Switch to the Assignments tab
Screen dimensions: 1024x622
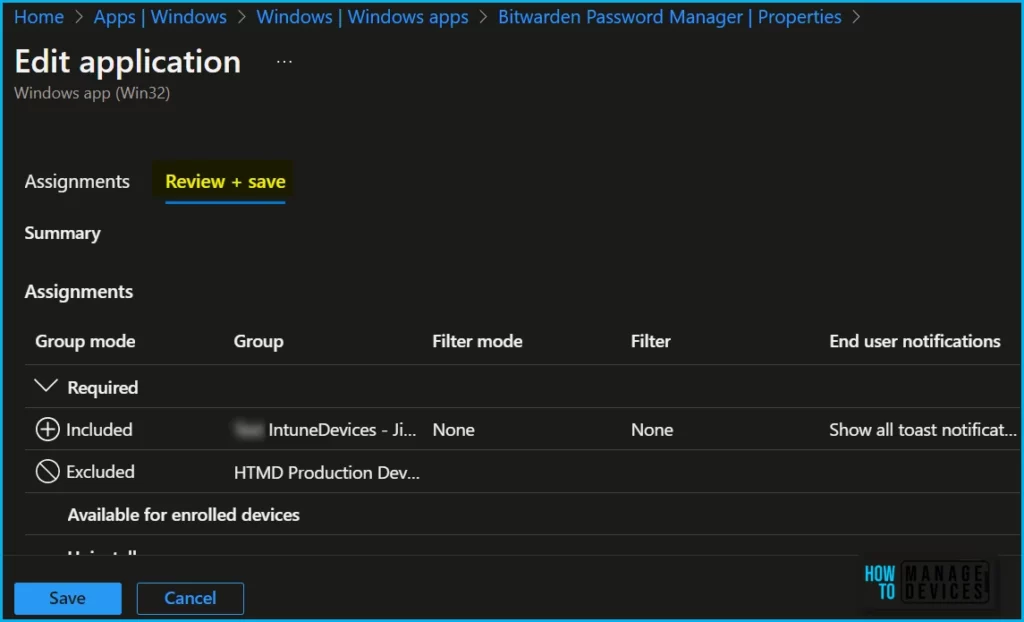click(77, 182)
